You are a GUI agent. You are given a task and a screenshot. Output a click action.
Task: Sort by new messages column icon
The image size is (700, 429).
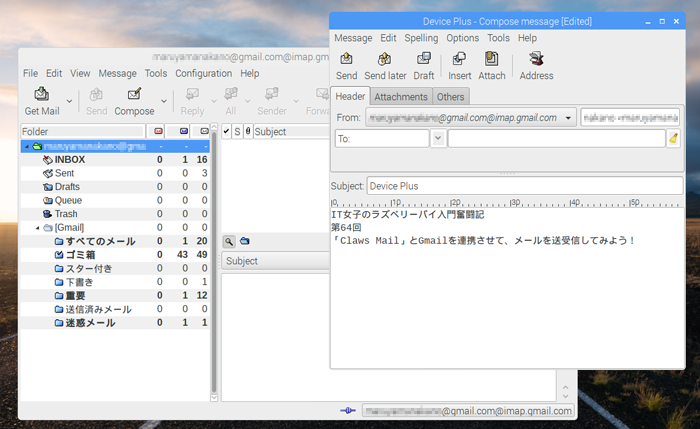(x=158, y=131)
